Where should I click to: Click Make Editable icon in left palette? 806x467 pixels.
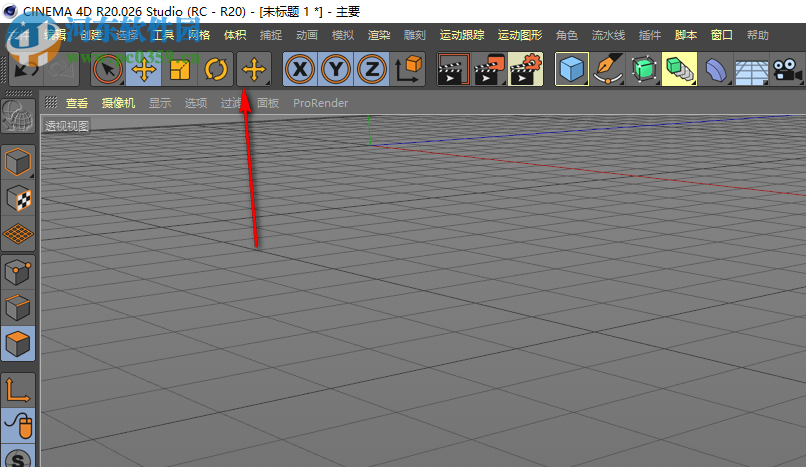coord(18,117)
